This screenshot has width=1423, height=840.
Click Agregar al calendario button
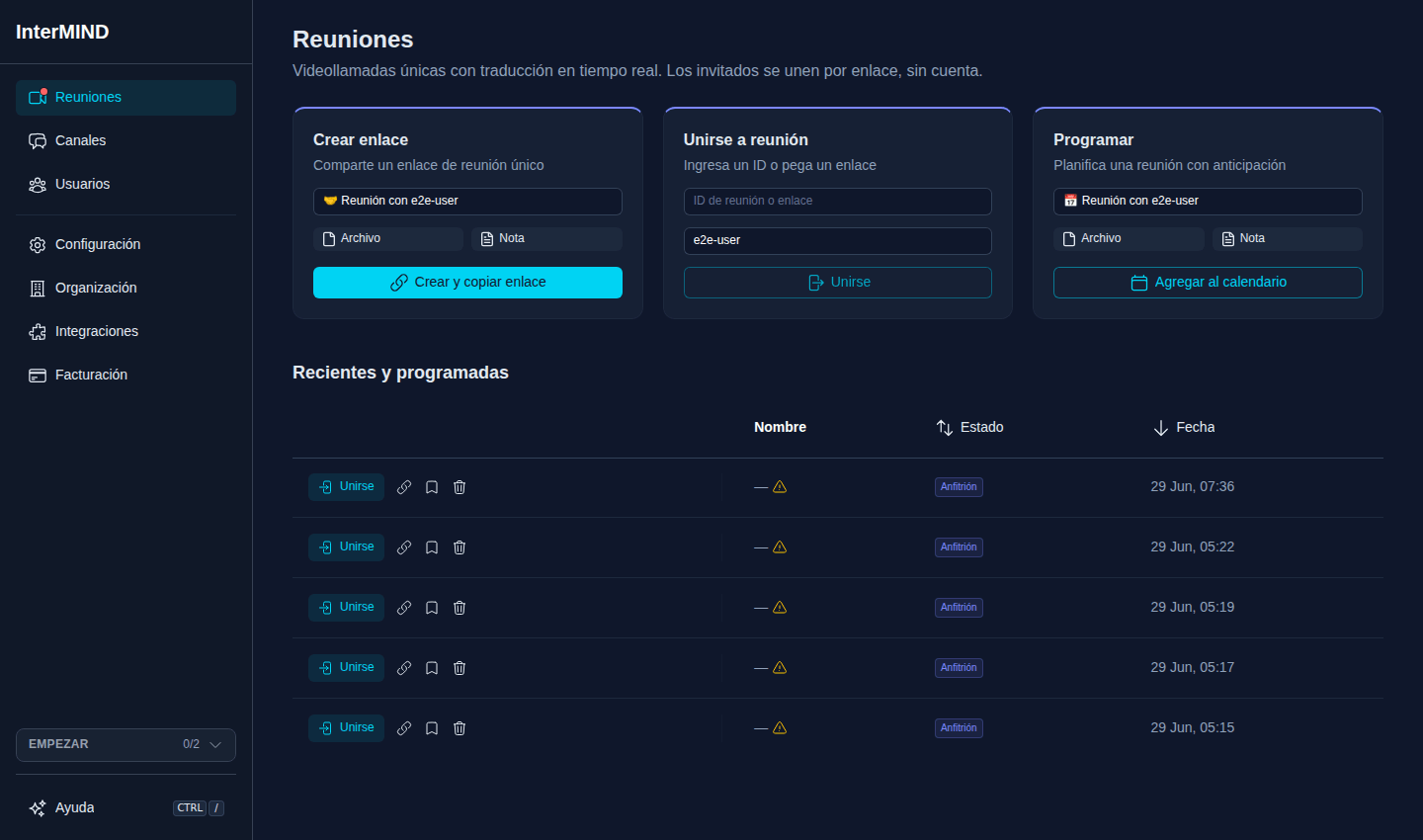point(1208,283)
